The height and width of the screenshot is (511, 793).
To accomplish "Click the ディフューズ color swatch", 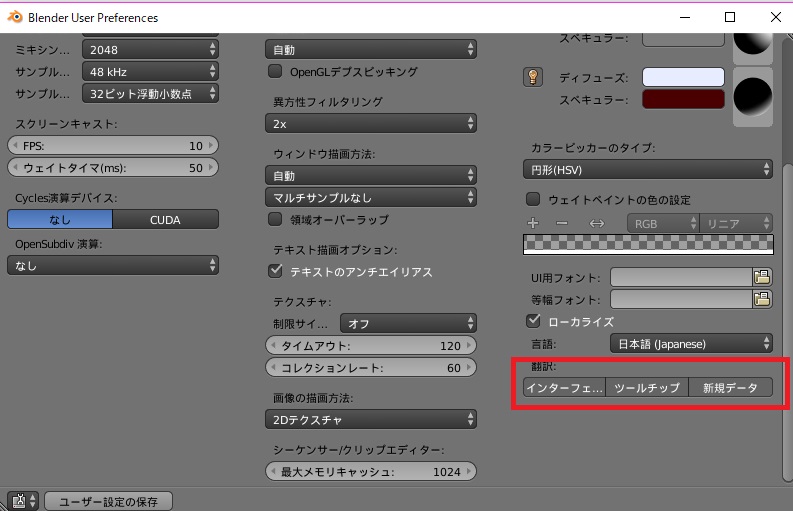I will point(683,77).
